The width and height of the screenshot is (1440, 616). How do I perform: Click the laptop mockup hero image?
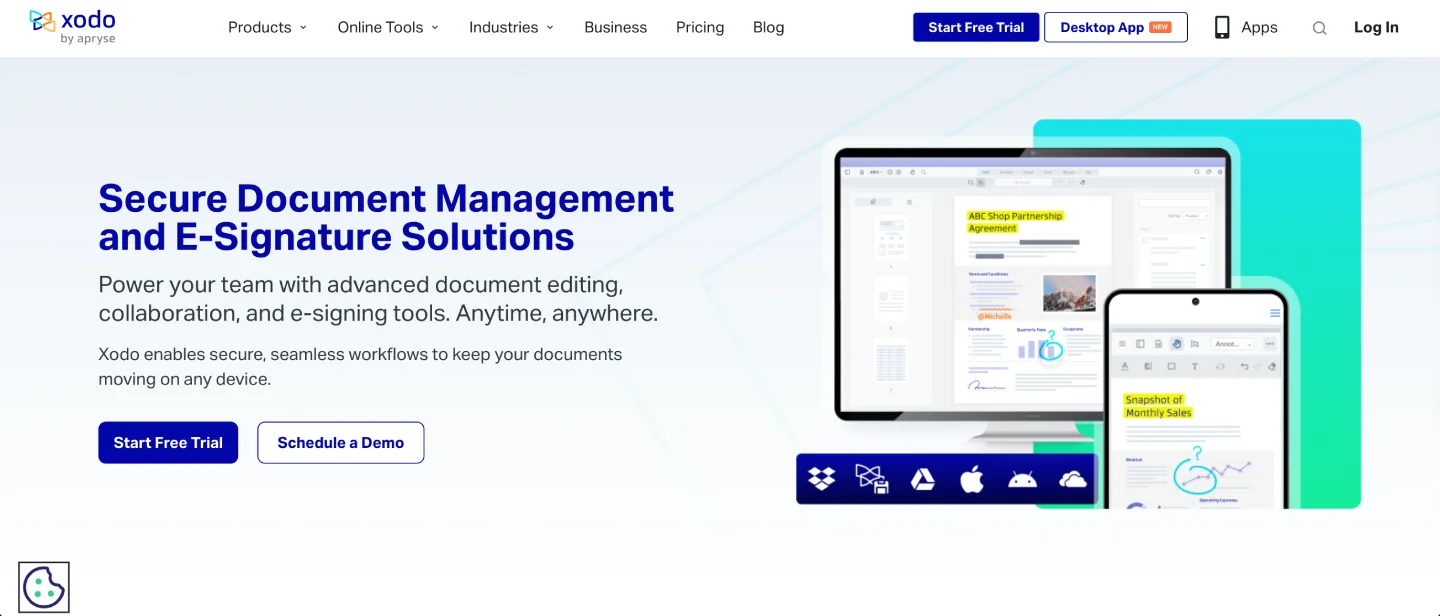click(1033, 295)
